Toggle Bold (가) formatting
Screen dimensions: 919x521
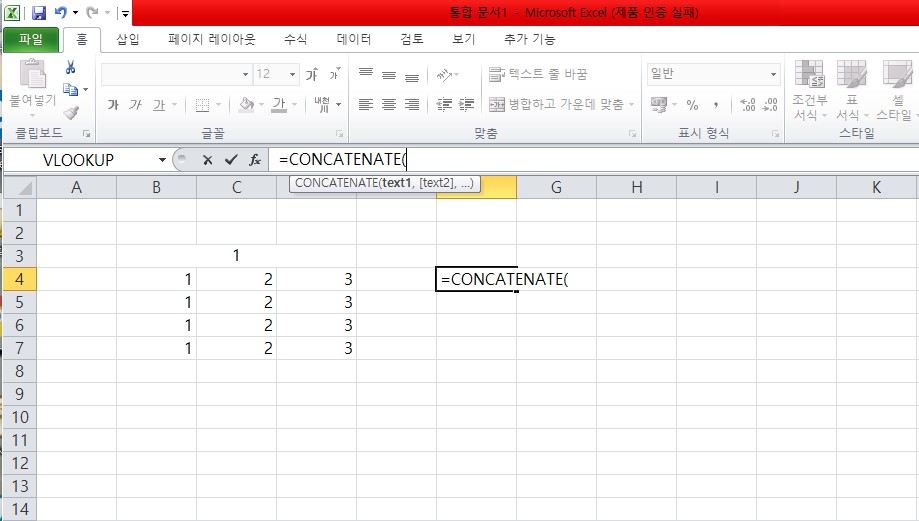(113, 105)
